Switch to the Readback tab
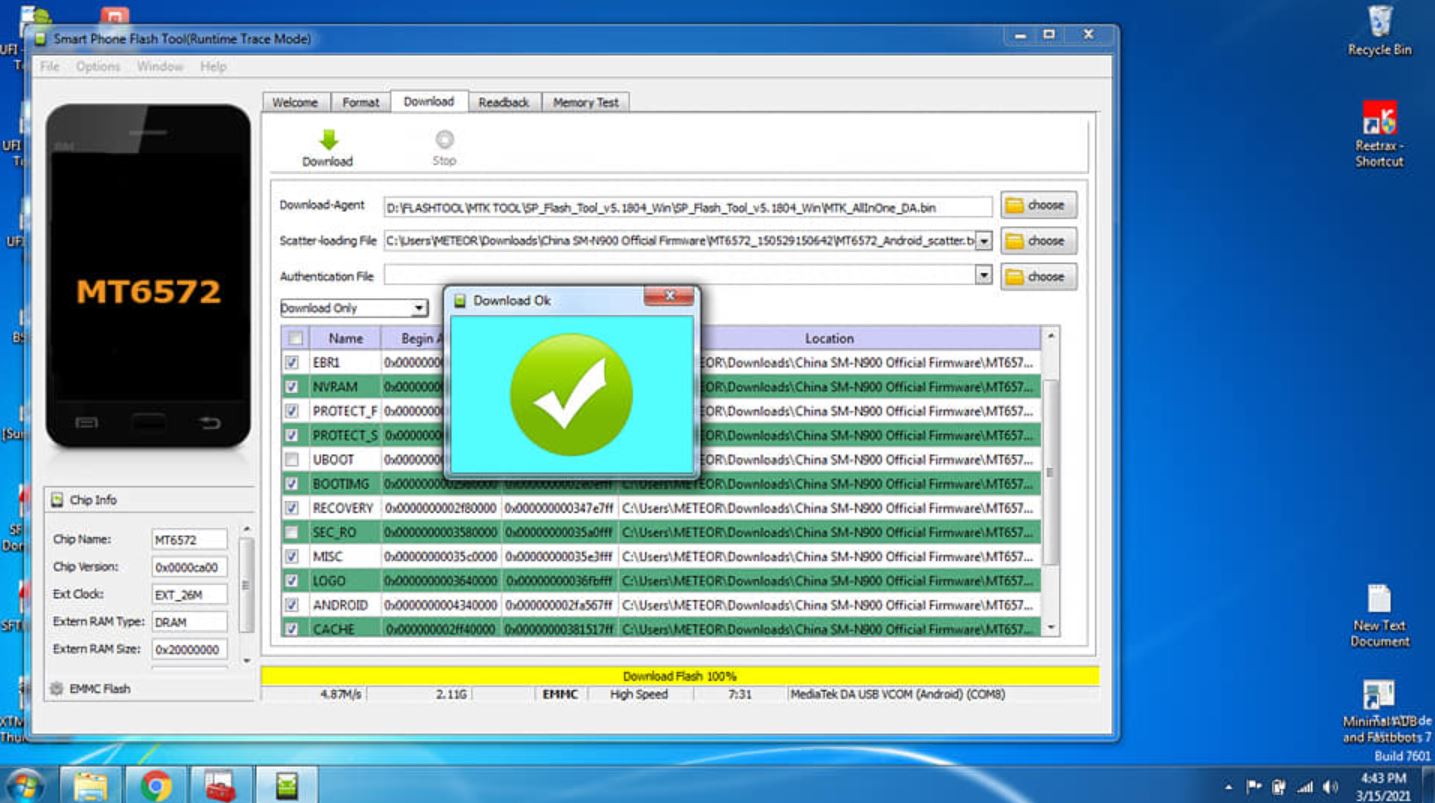1435x803 pixels. pyautogui.click(x=504, y=102)
